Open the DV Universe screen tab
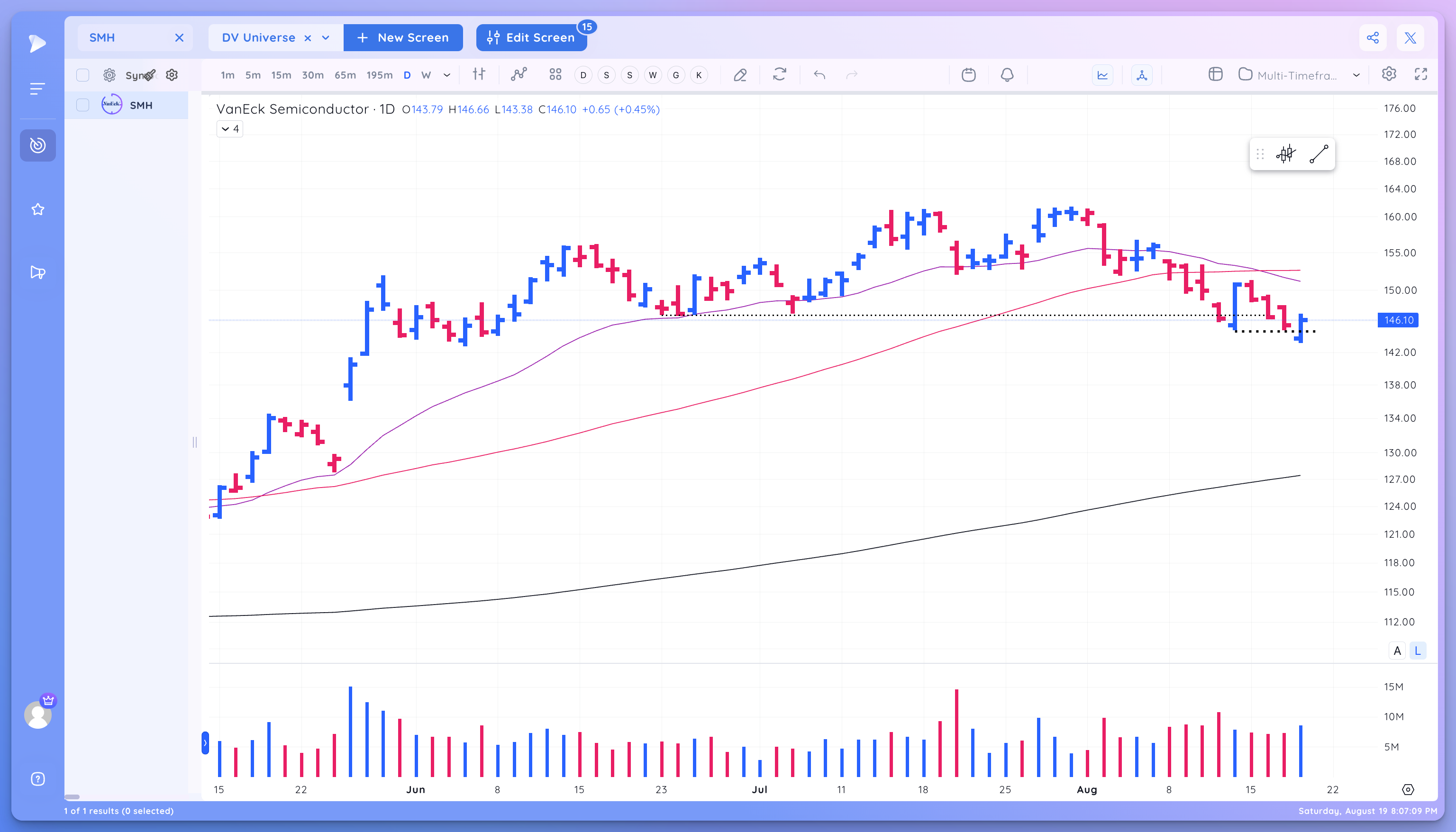 coord(258,38)
